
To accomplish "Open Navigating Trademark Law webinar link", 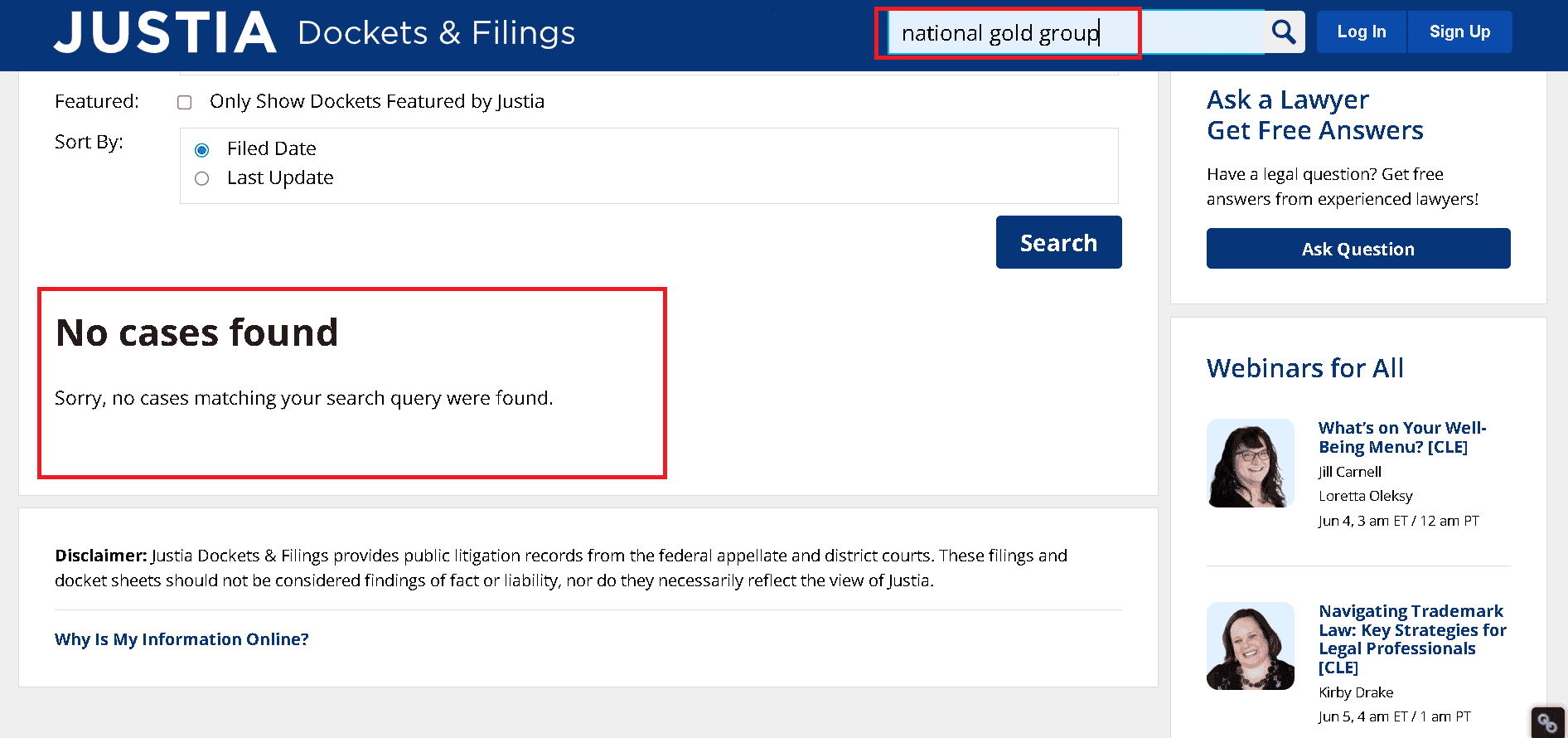I will 1412,639.
